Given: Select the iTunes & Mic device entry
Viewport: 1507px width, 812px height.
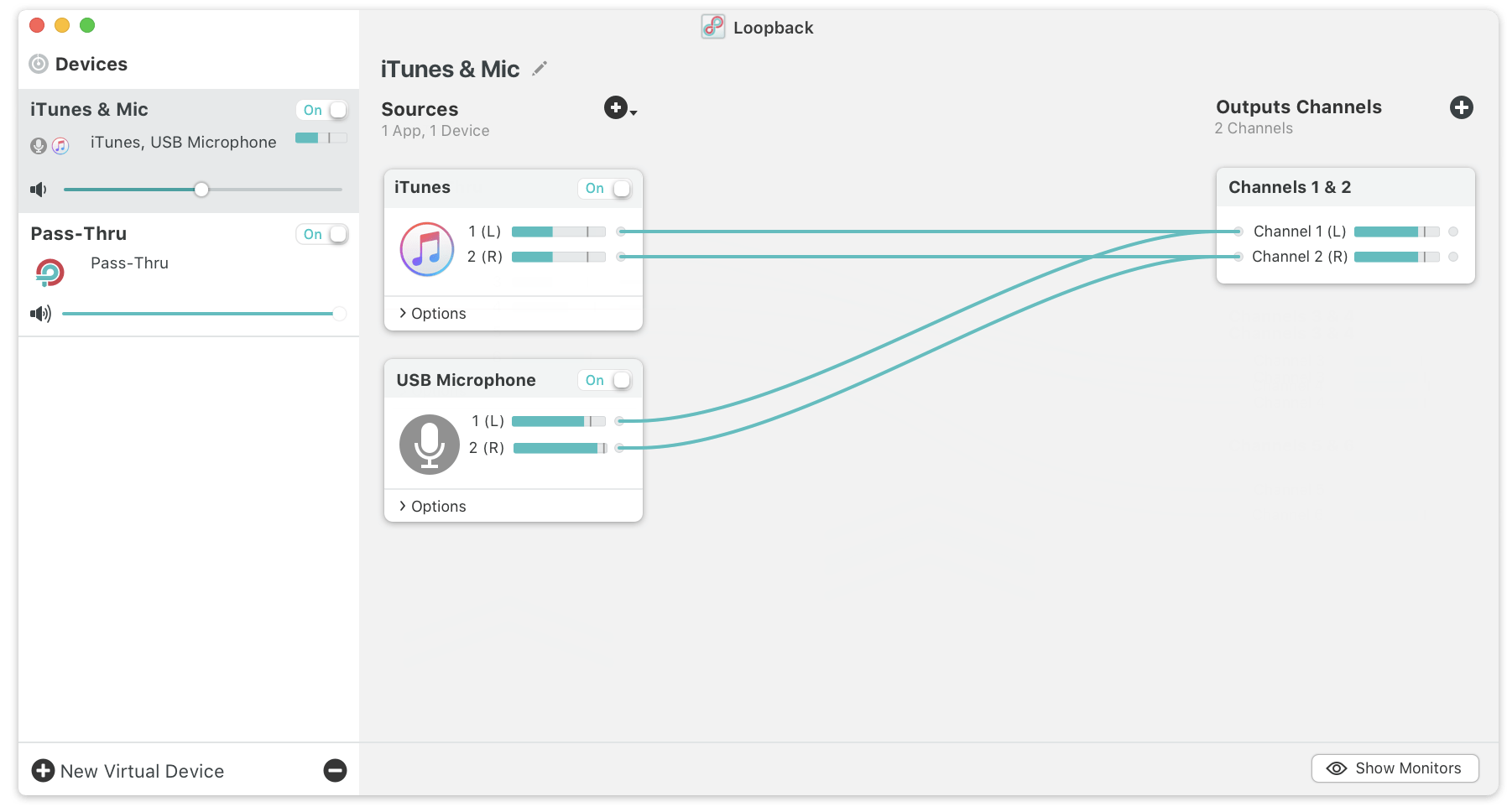Looking at the screenshot, I should (x=189, y=151).
